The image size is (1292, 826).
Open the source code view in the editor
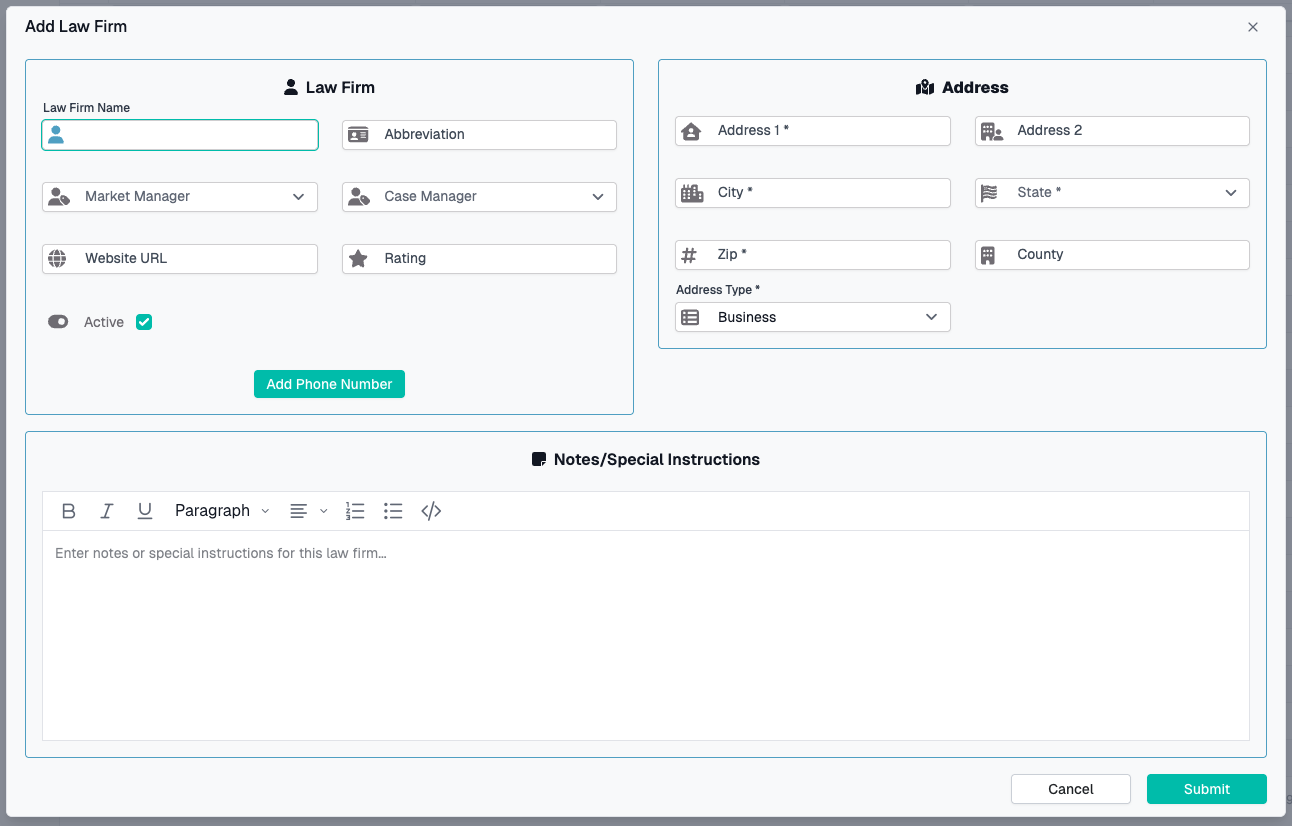pos(431,510)
